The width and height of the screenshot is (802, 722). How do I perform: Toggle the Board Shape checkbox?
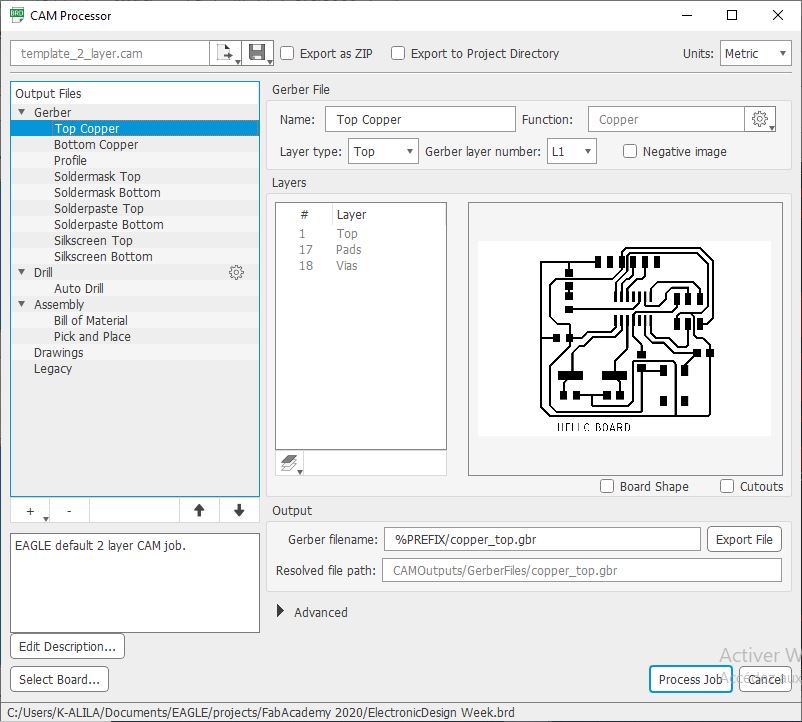(607, 486)
